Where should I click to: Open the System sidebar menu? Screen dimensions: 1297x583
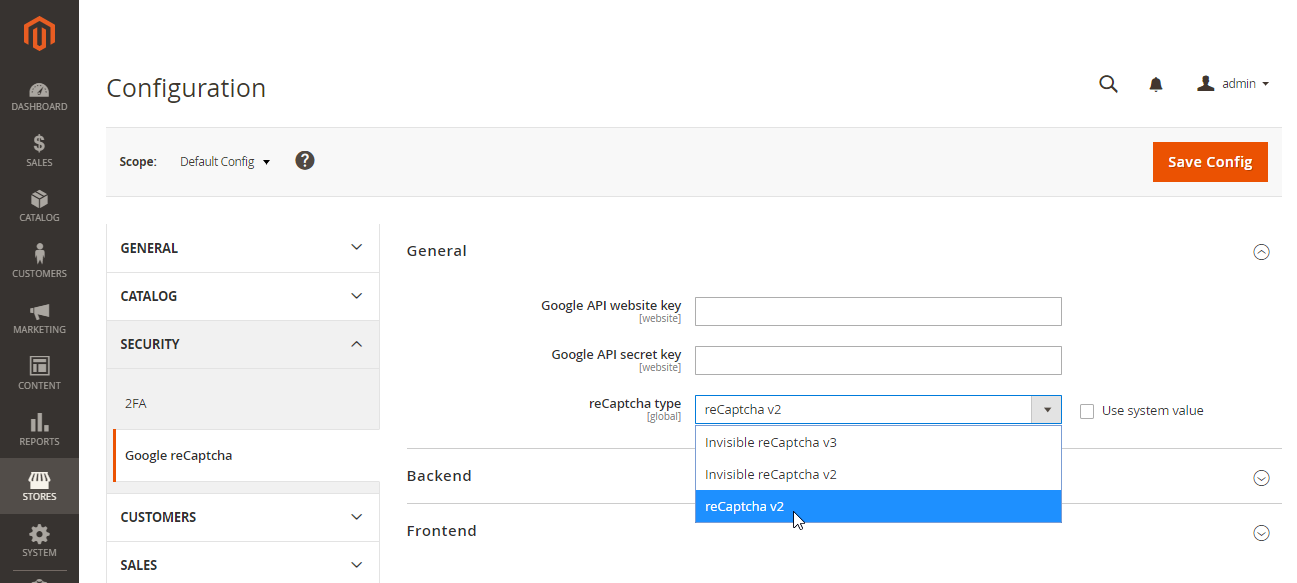pos(39,541)
